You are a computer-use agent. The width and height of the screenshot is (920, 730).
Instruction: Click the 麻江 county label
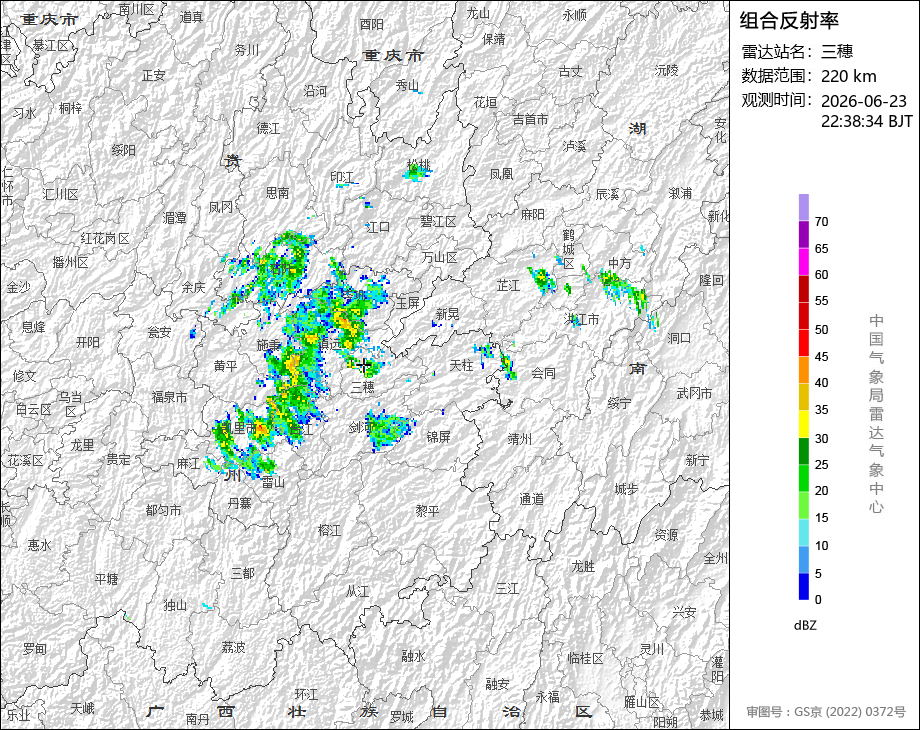coord(188,464)
